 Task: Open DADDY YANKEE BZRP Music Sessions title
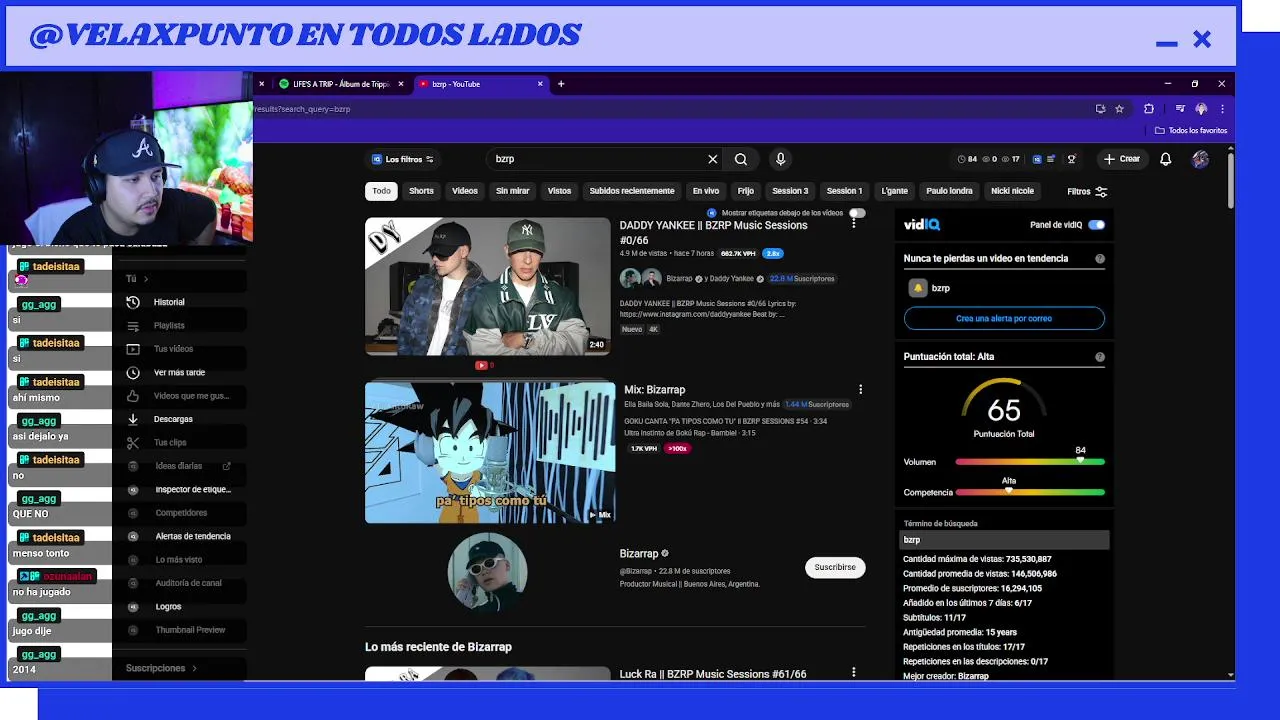pos(713,232)
